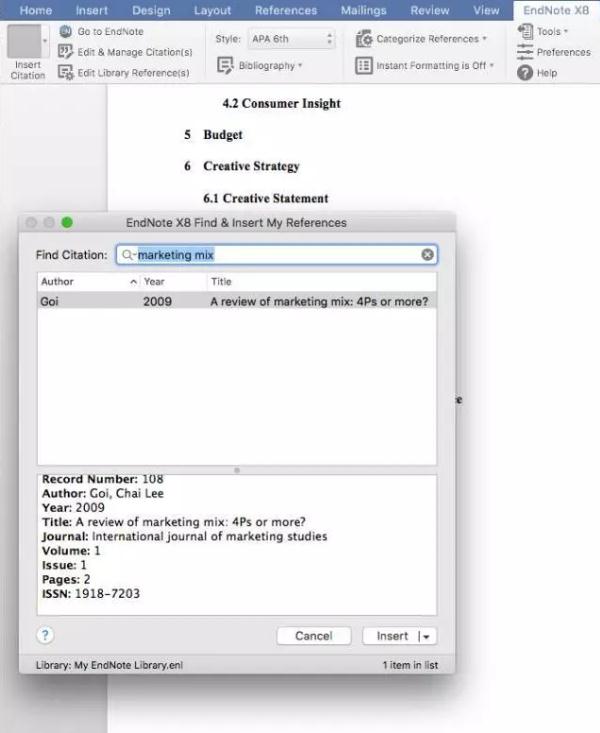
Task: Click the Cancel button
Action: (x=314, y=636)
